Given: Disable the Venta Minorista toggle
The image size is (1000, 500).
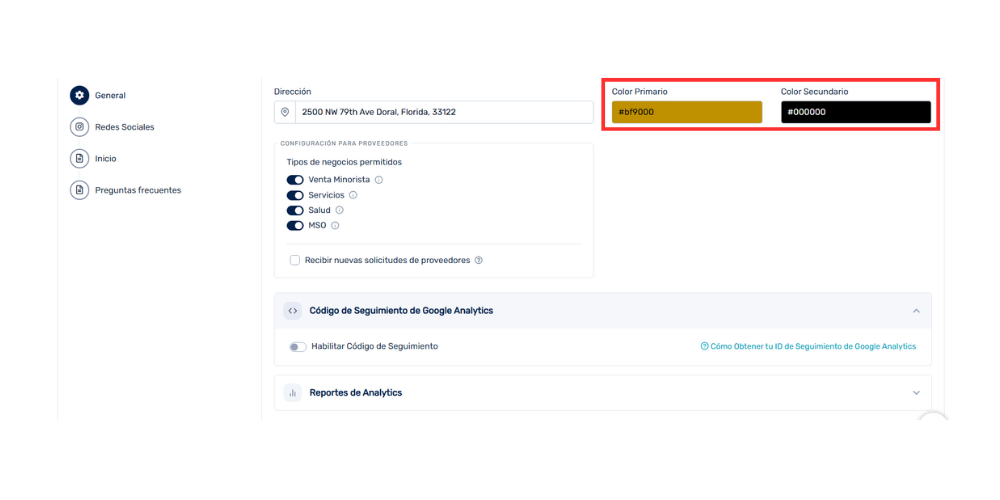Looking at the screenshot, I should point(295,180).
